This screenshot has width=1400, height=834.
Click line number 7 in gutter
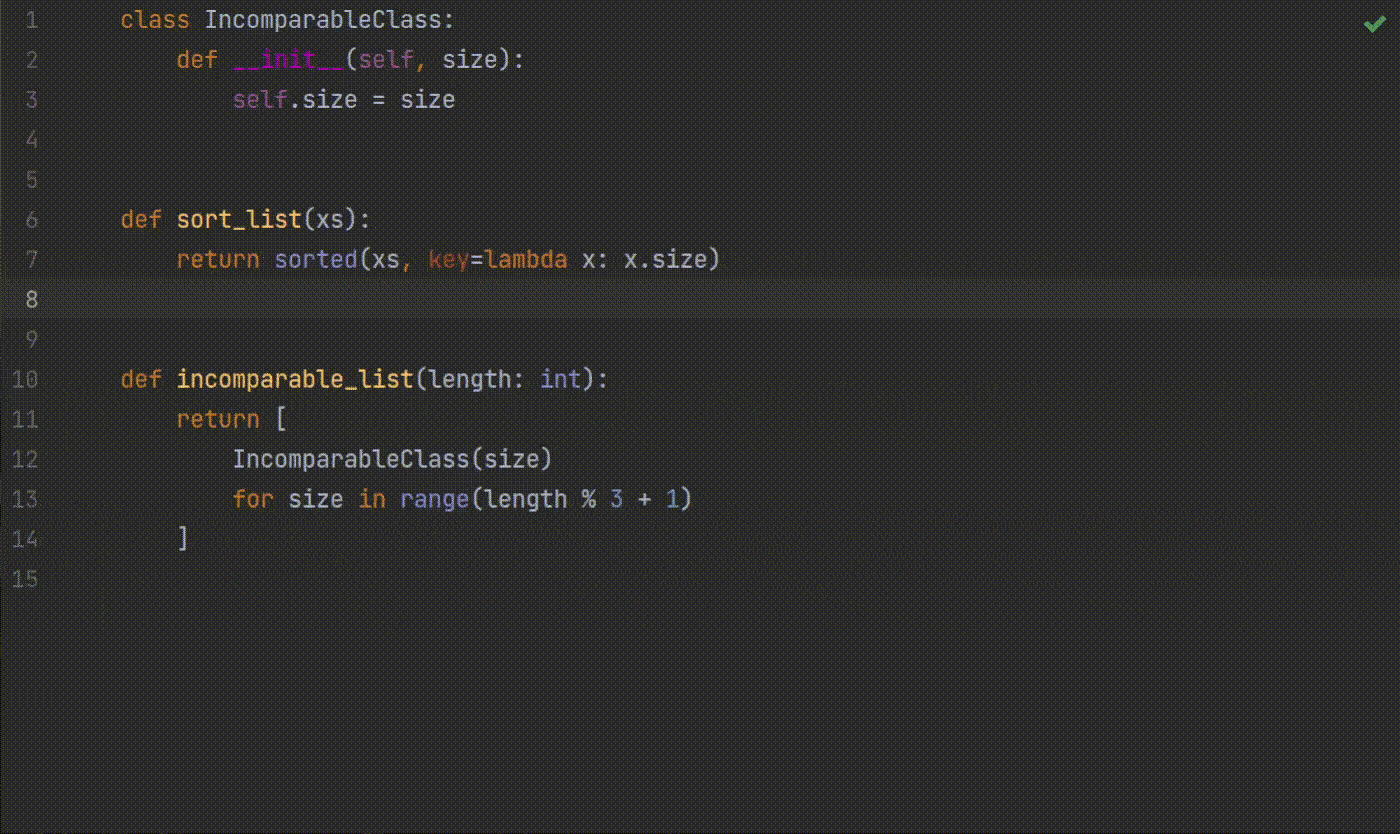click(31, 260)
